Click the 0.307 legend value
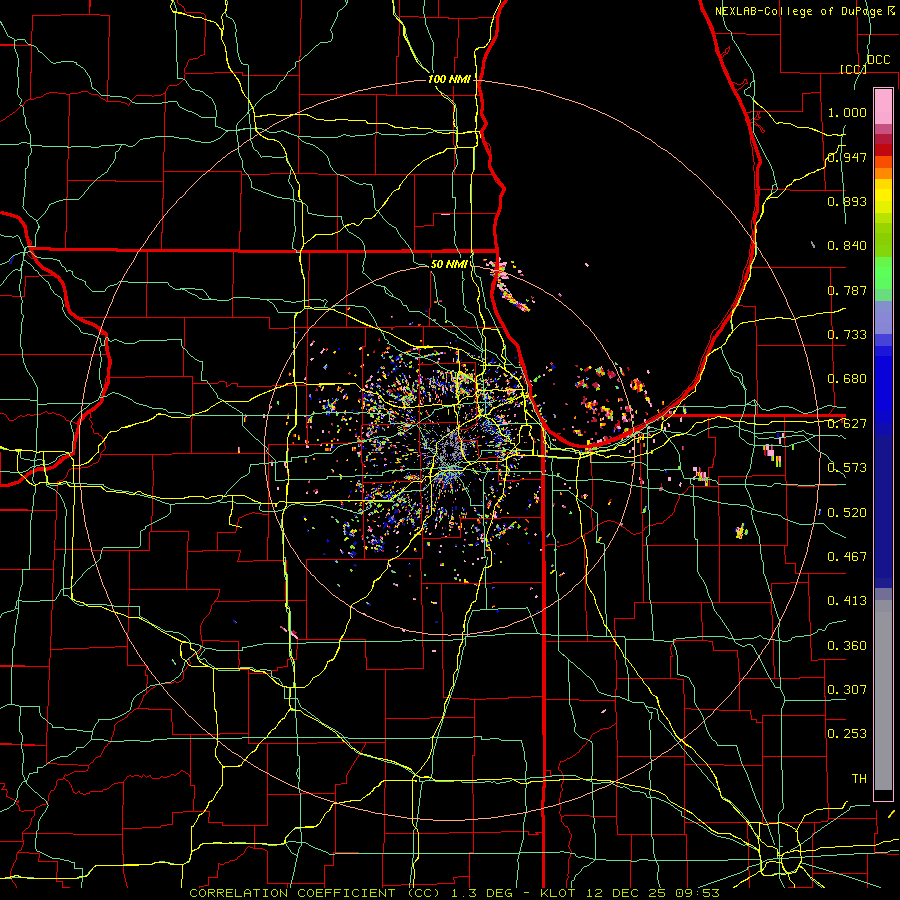 pos(847,689)
